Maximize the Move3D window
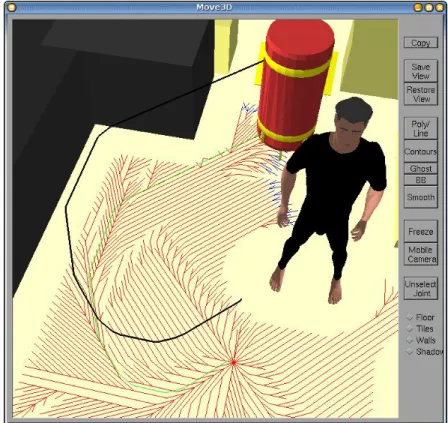 (429, 7)
